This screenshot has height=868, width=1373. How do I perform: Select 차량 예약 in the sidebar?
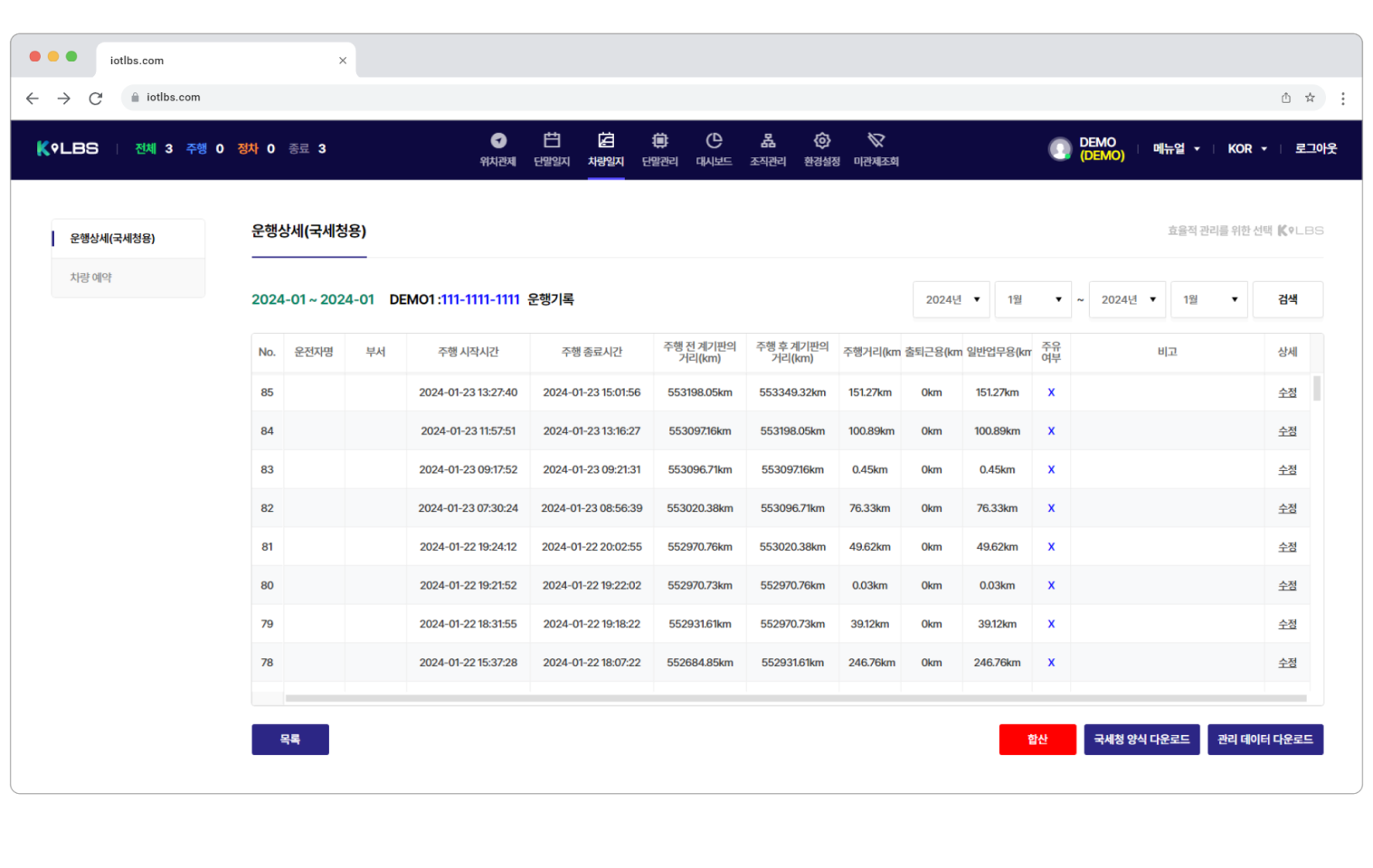91,278
